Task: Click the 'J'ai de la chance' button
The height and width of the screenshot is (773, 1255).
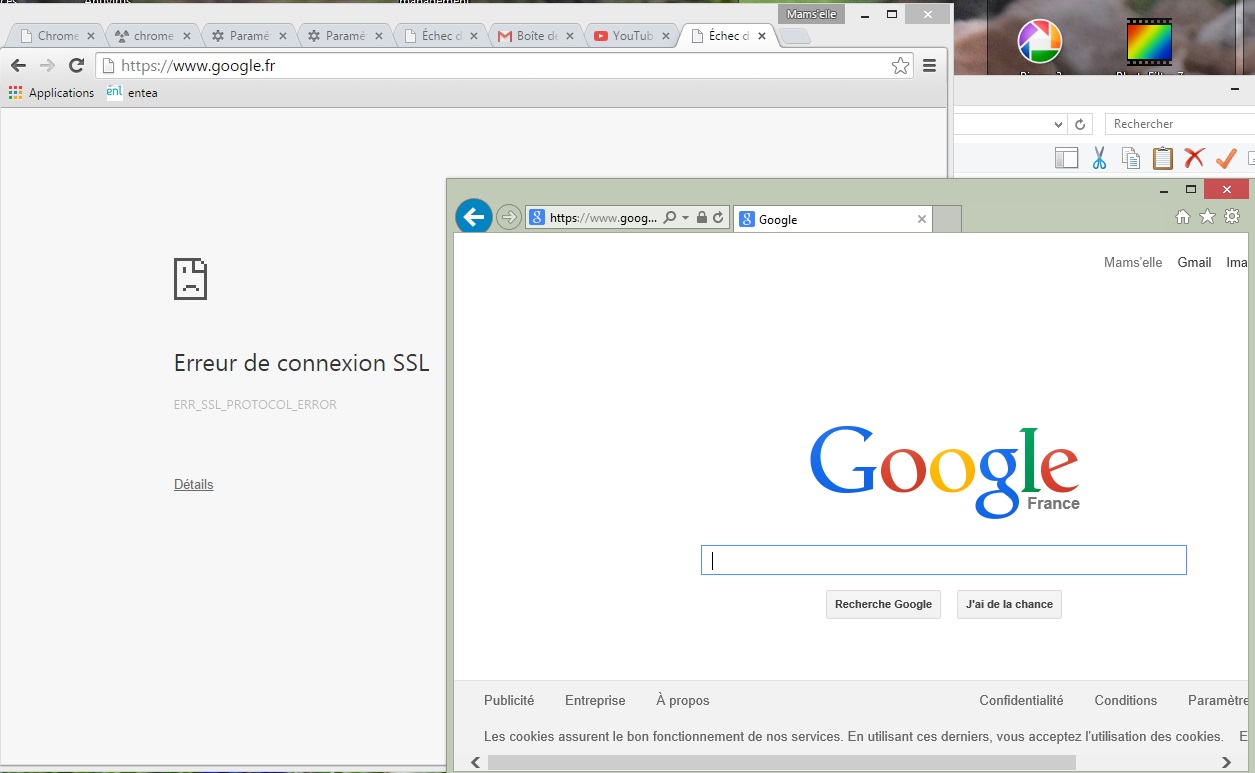Action: pyautogui.click(x=1009, y=604)
